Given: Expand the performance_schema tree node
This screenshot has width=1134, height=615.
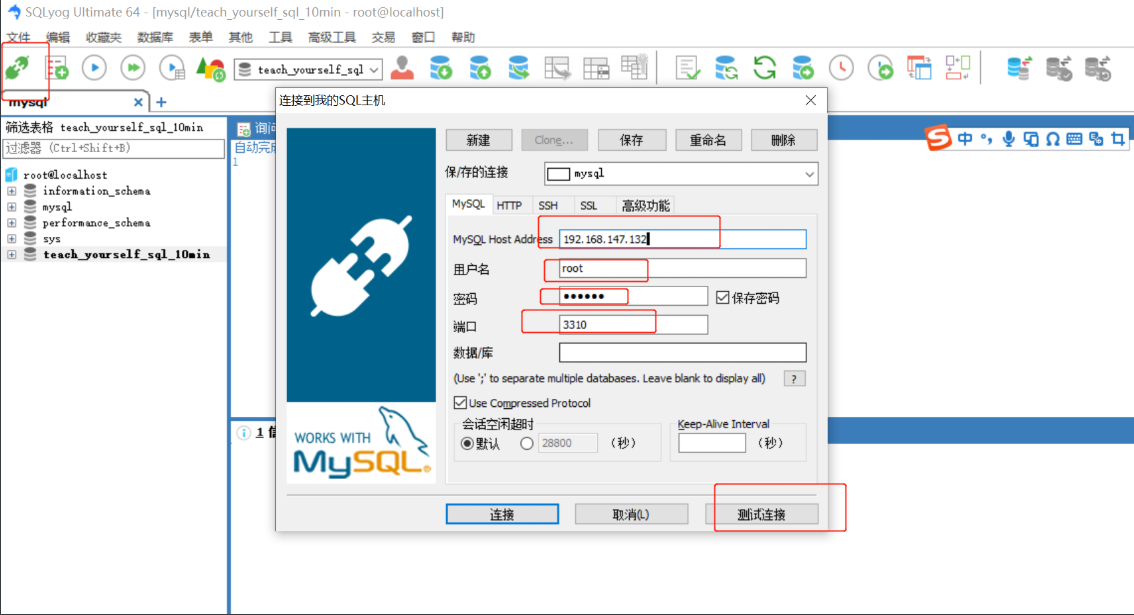Looking at the screenshot, I should click(12, 223).
